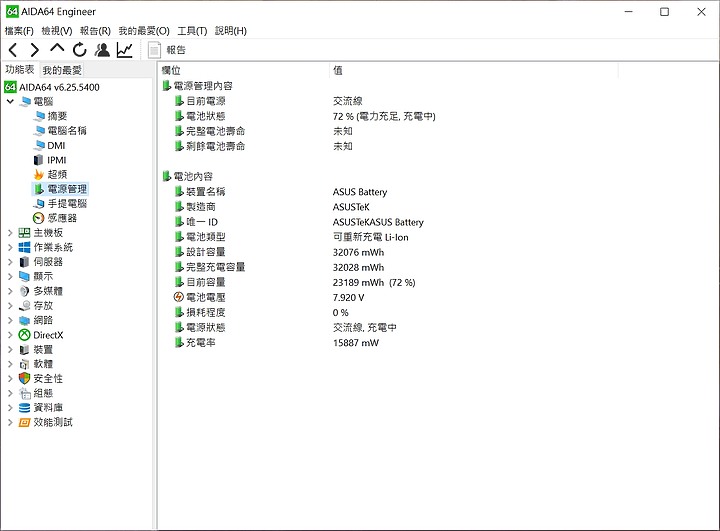Select the AIDA64 v6.25.5400 root node
Screen dimensions: 720x531
[52, 87]
